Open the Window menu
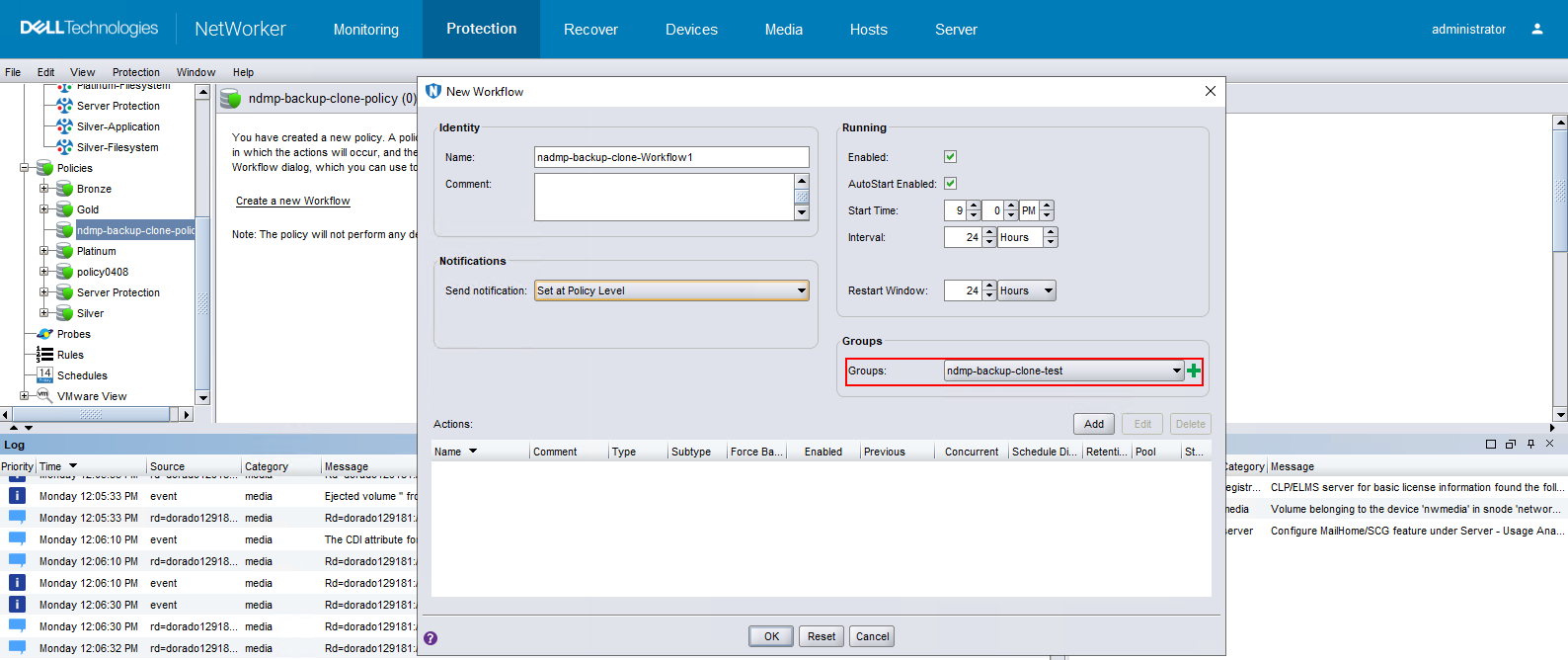This screenshot has height=660, width=1568. click(196, 72)
